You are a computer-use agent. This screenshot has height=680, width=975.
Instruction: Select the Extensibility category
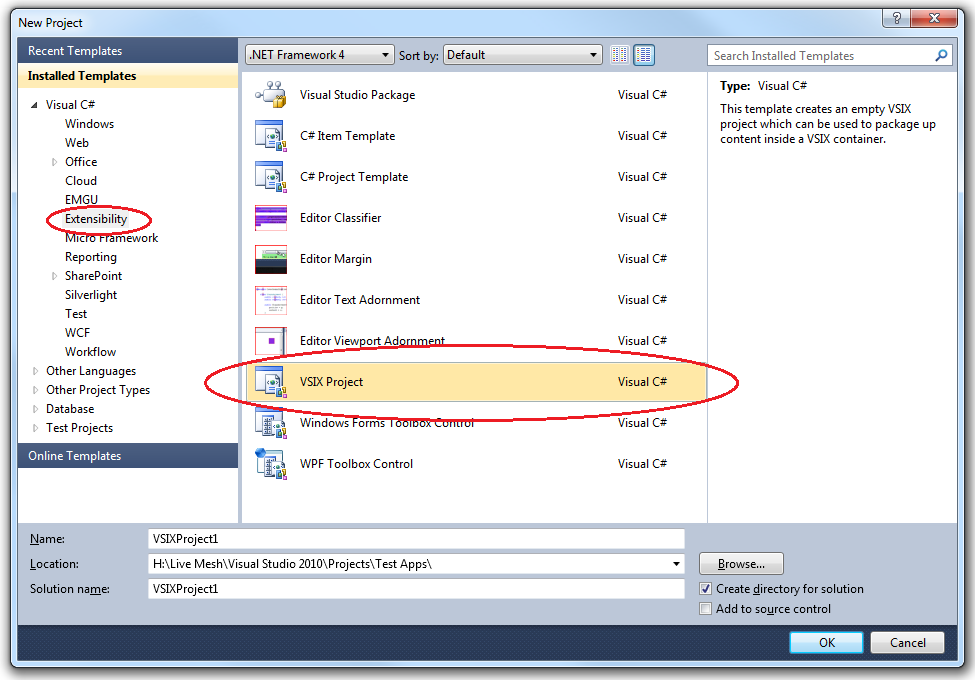96,219
